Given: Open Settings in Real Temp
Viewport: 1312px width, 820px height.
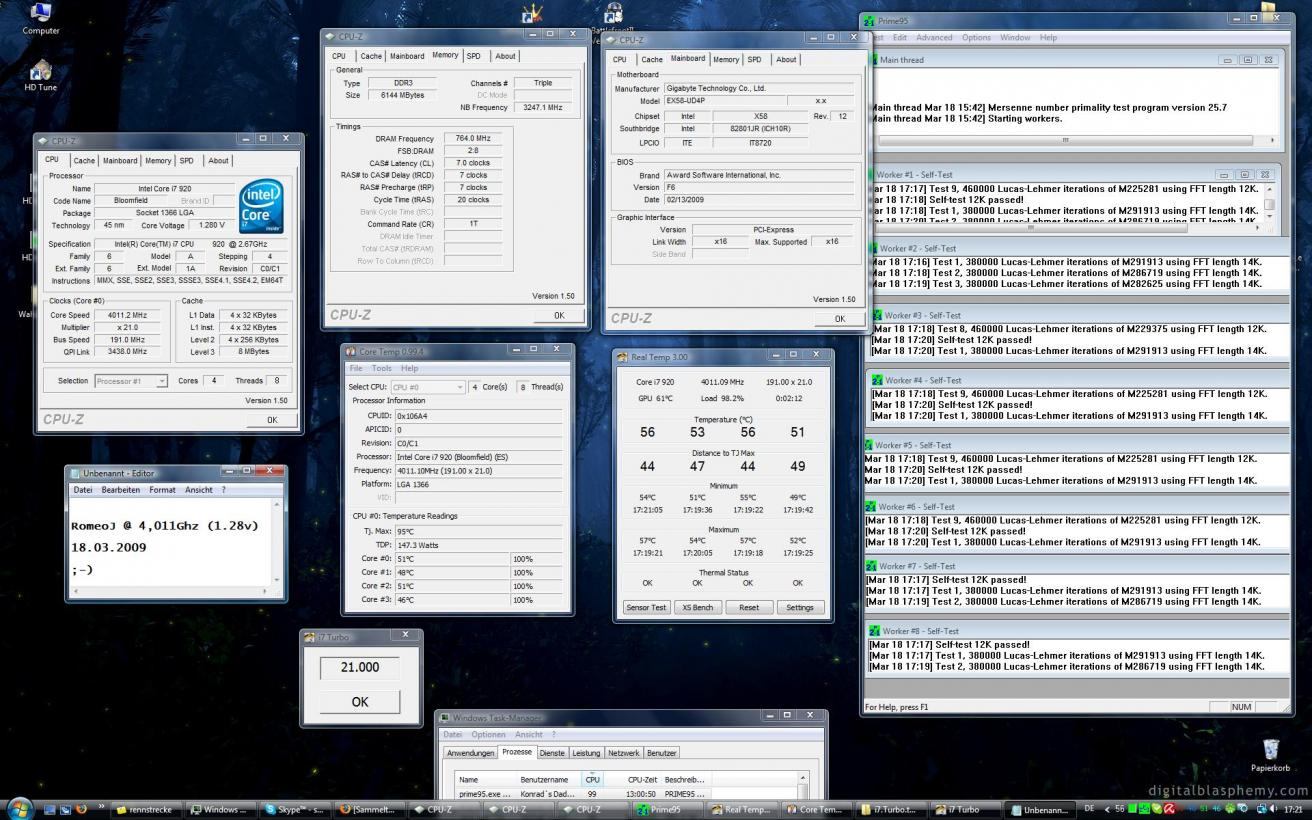Looking at the screenshot, I should click(x=800, y=607).
